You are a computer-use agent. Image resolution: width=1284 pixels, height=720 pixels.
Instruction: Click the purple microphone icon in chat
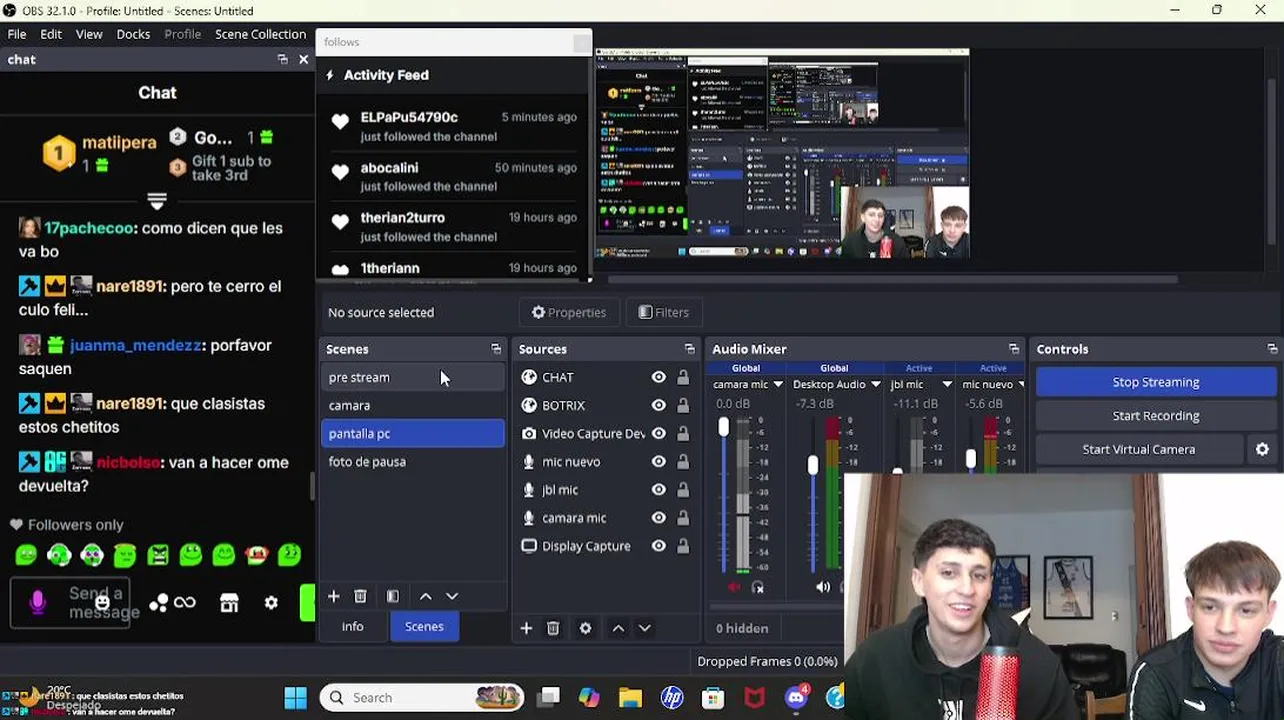[x=38, y=602]
